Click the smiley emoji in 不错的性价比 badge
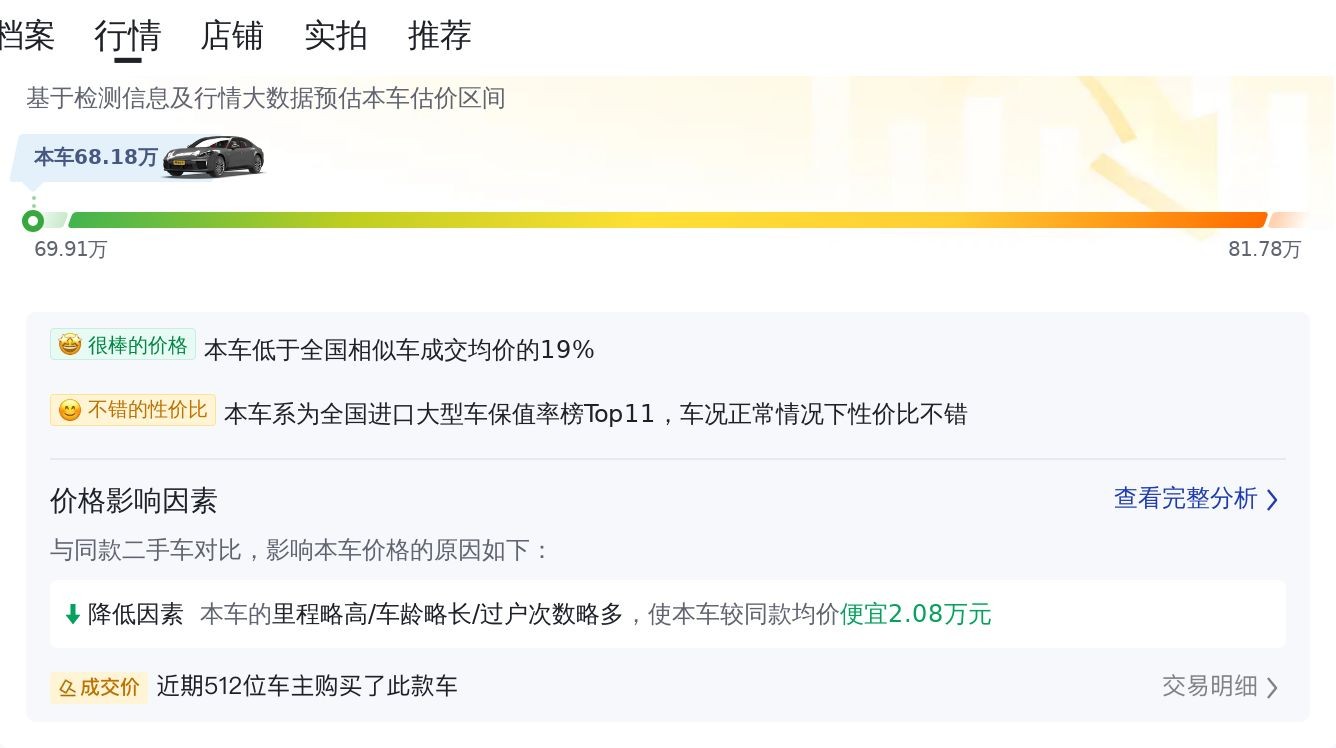Image resolution: width=1336 pixels, height=748 pixels. [69, 411]
